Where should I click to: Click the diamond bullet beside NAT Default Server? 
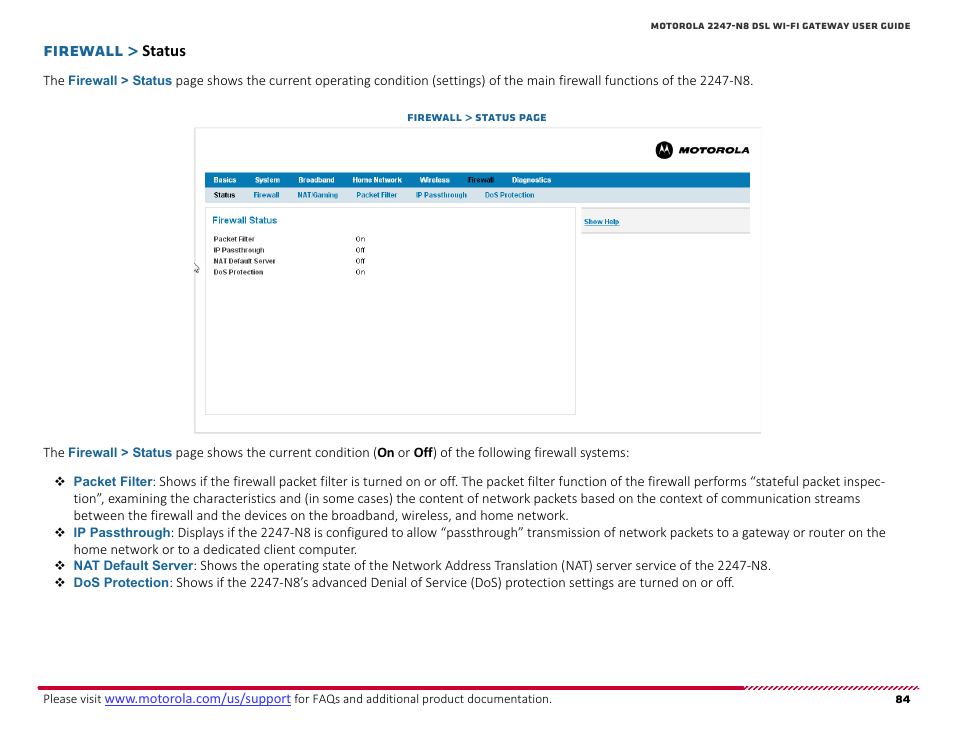(x=59, y=565)
